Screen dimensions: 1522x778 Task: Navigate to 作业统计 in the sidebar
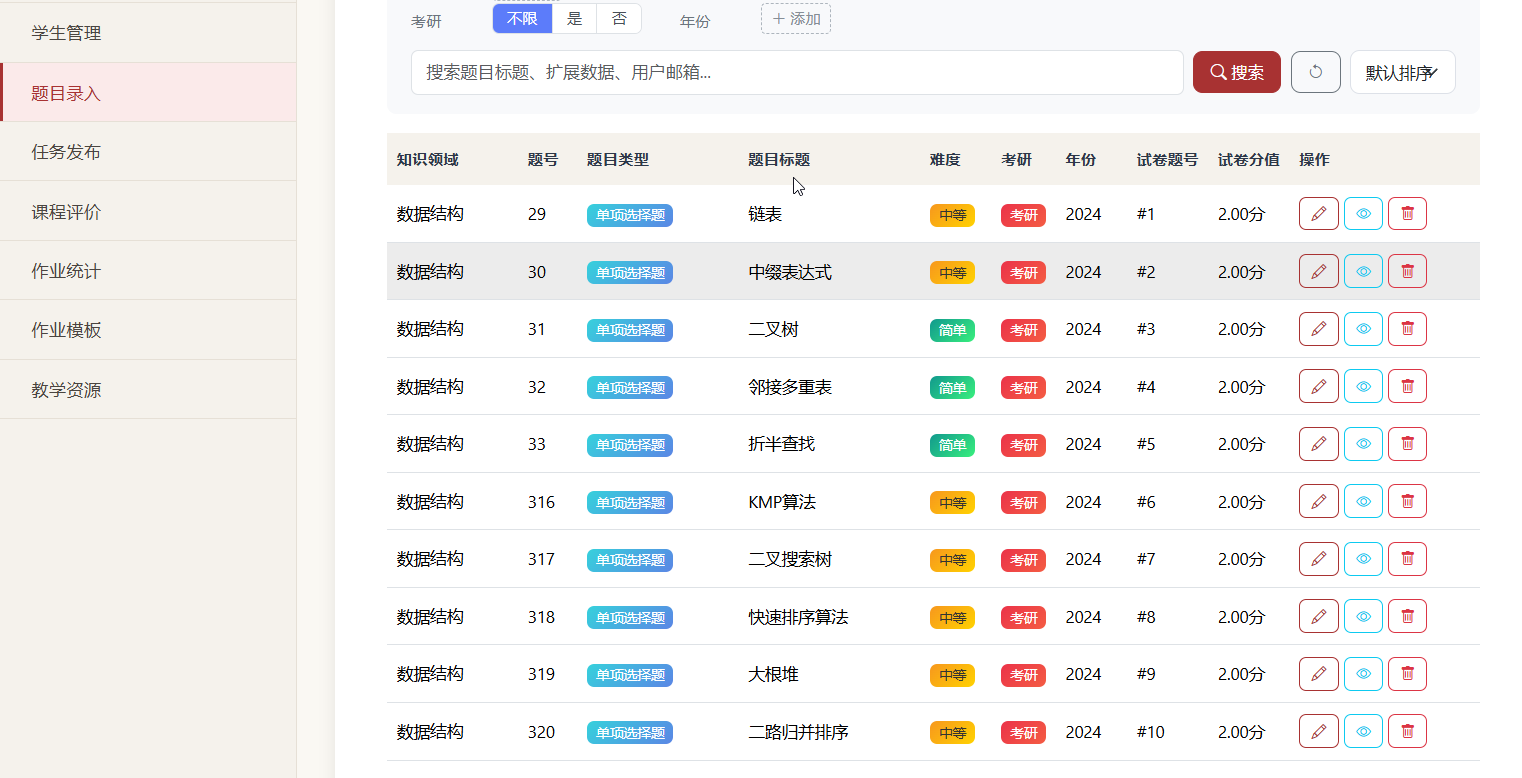pos(148,271)
